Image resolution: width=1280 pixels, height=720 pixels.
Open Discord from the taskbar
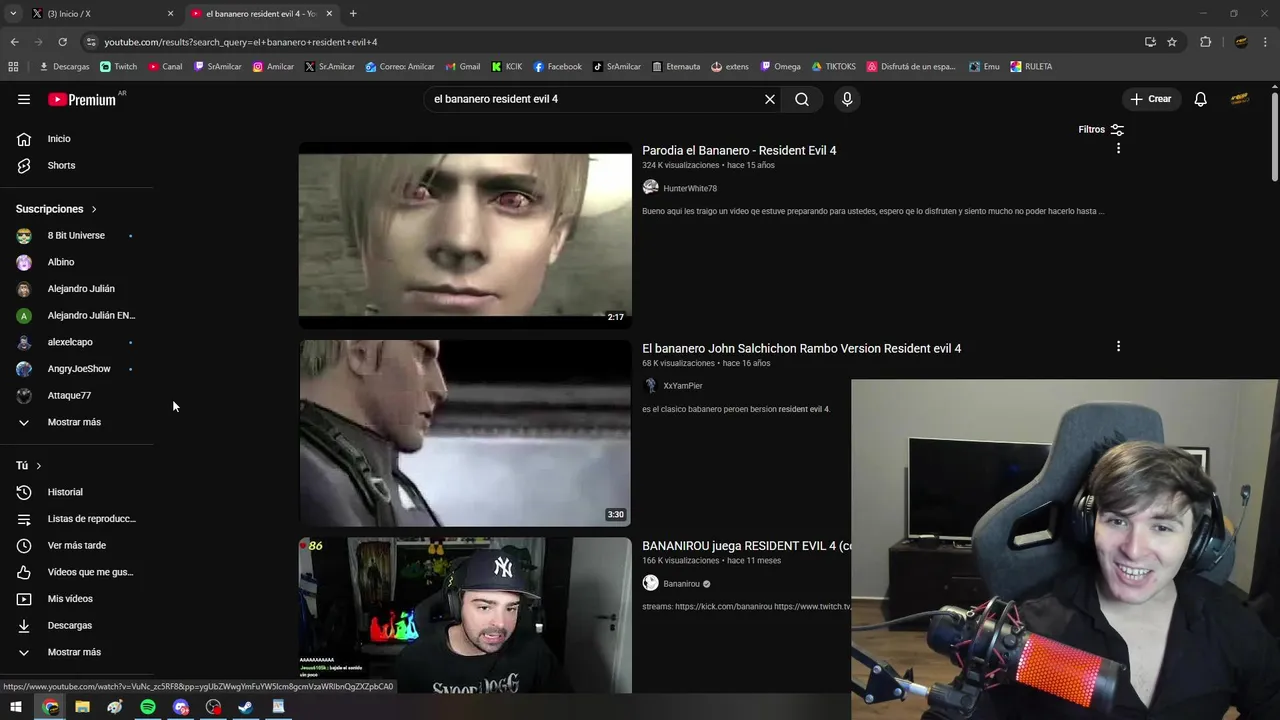(180, 707)
